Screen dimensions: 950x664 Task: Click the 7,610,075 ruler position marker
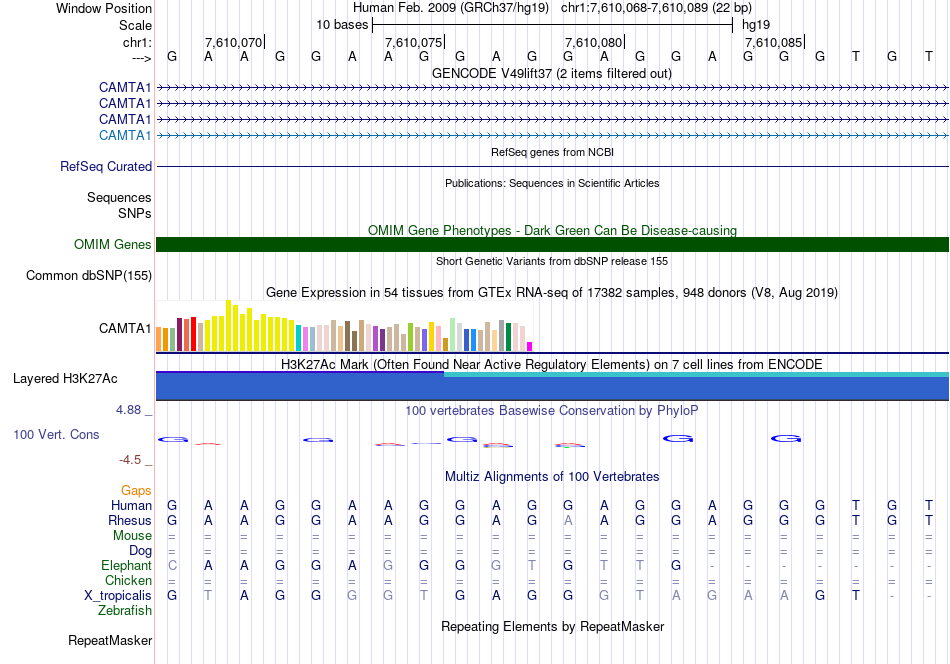point(413,43)
